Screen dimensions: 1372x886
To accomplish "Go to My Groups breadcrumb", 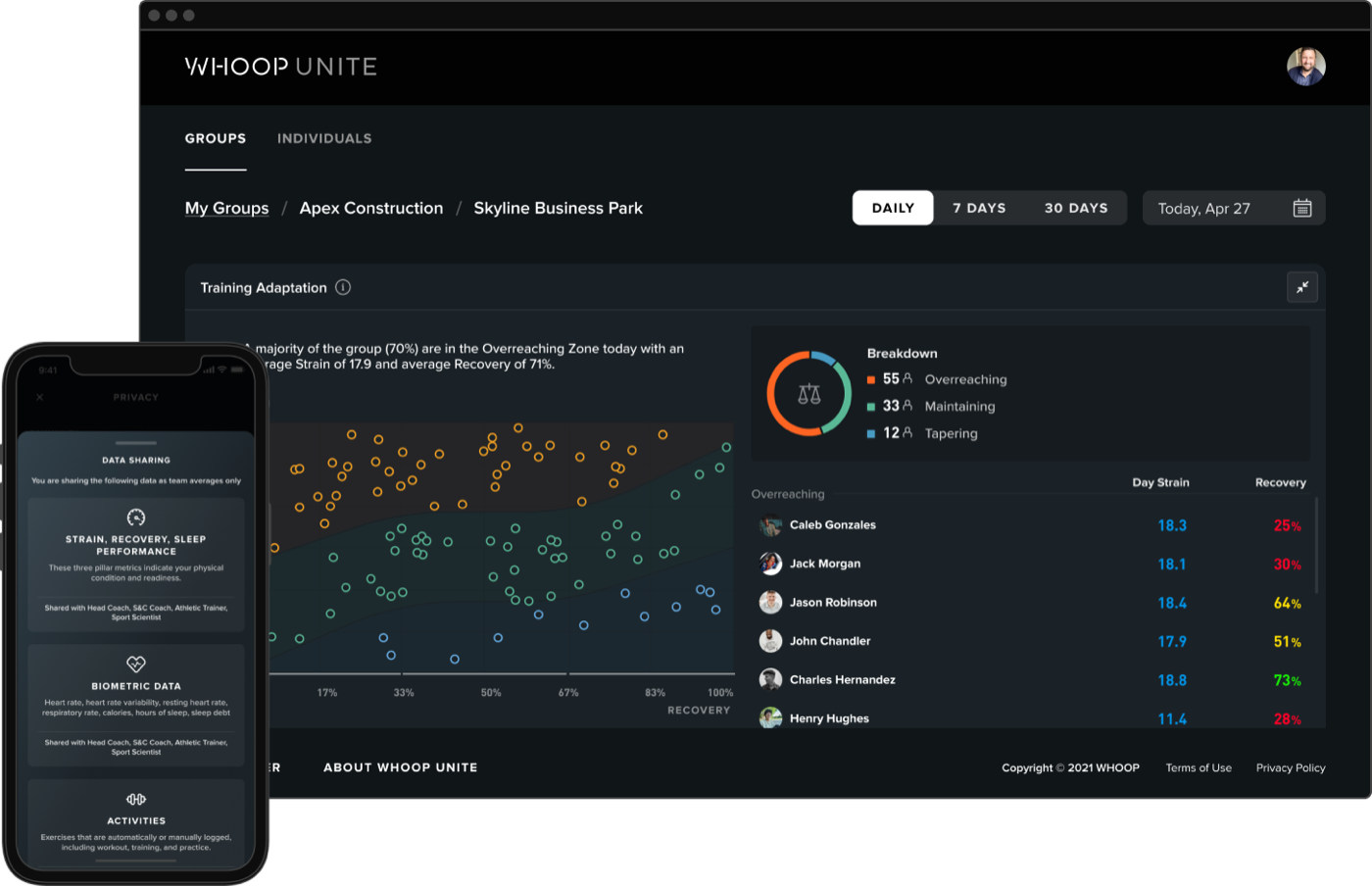I will point(226,208).
